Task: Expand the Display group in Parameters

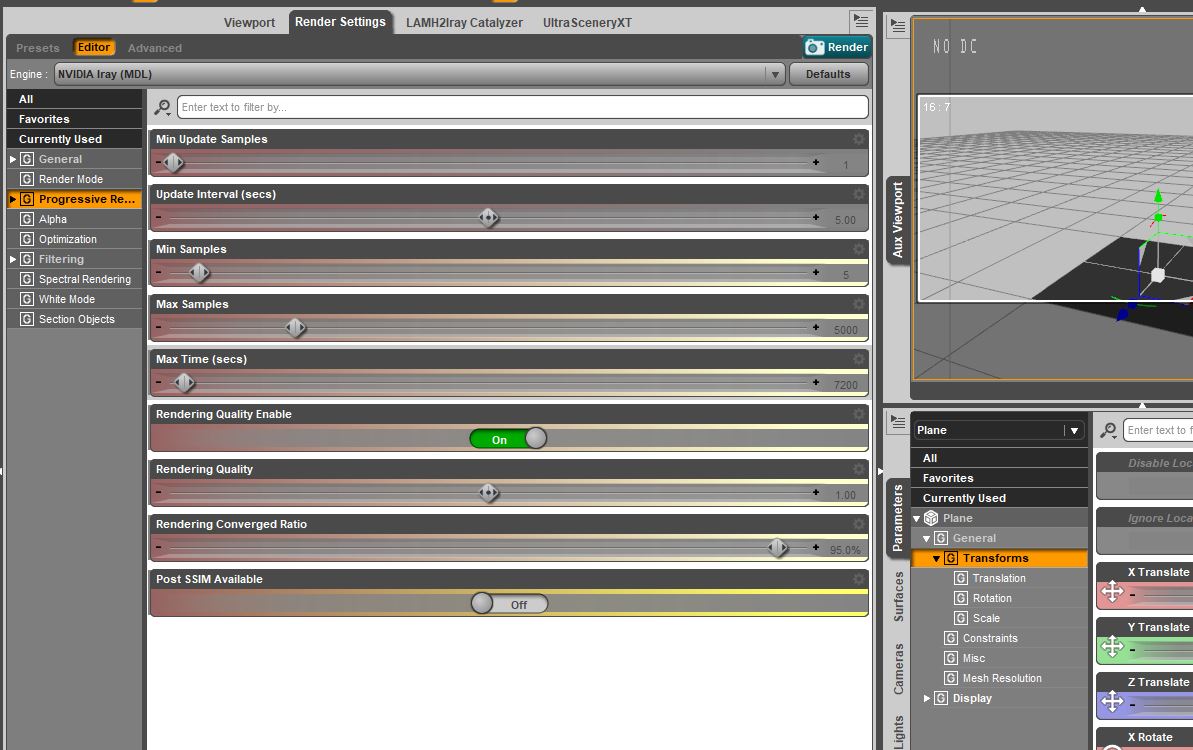Action: click(x=927, y=698)
